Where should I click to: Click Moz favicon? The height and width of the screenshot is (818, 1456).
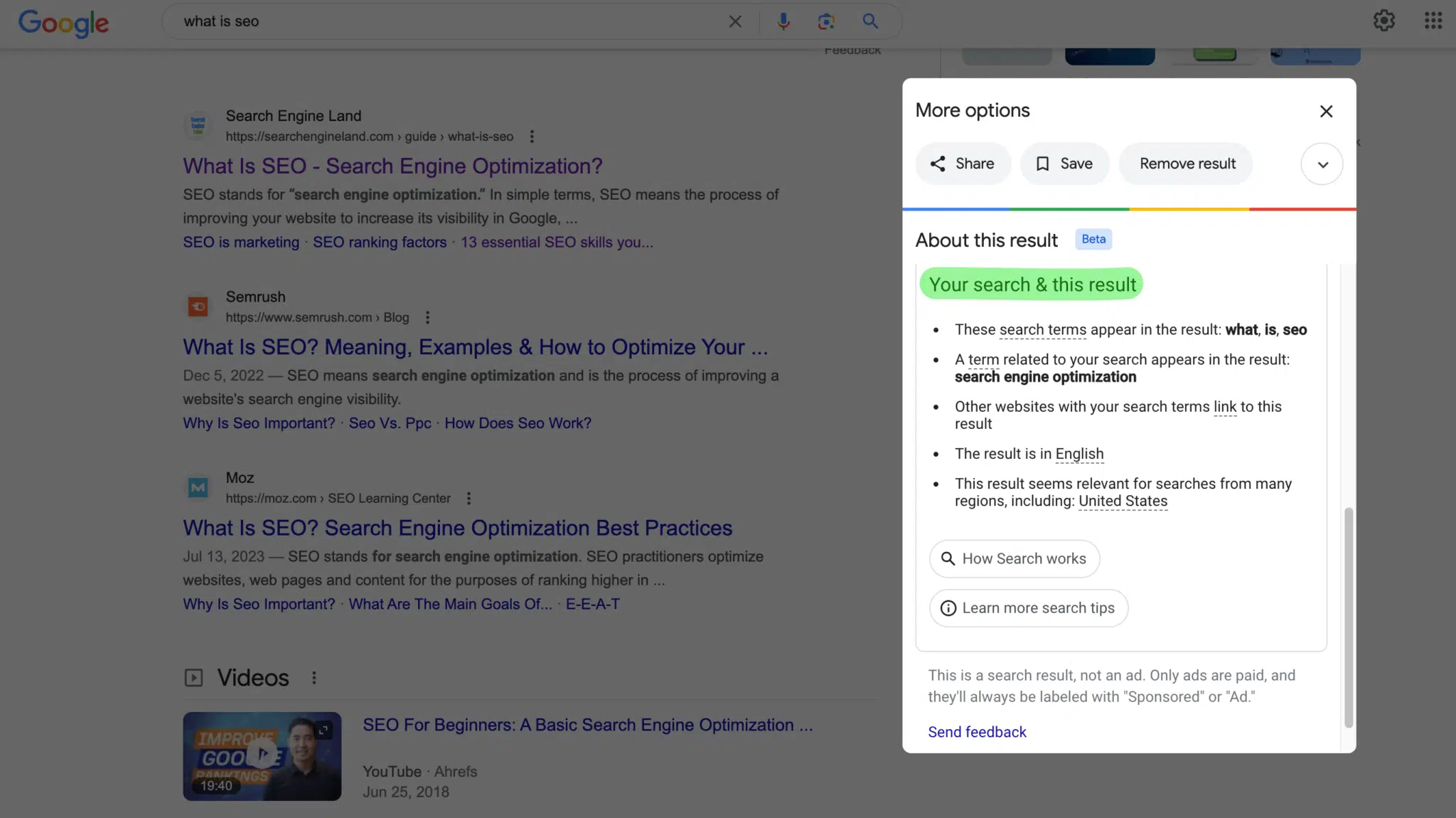coord(198,487)
